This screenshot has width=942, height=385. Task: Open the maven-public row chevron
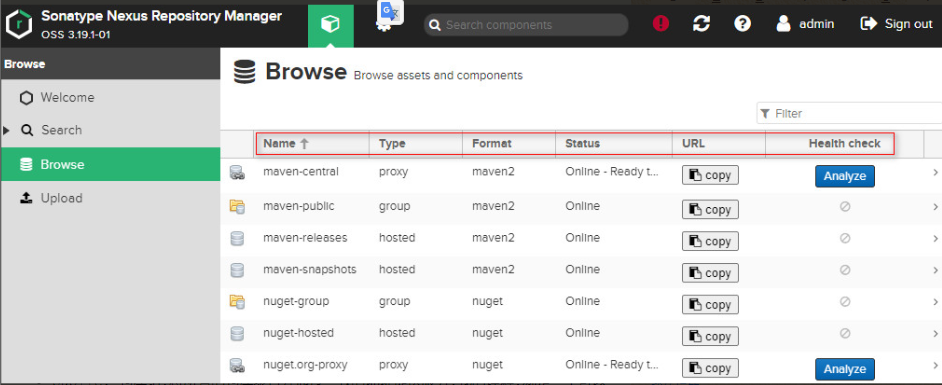935,207
